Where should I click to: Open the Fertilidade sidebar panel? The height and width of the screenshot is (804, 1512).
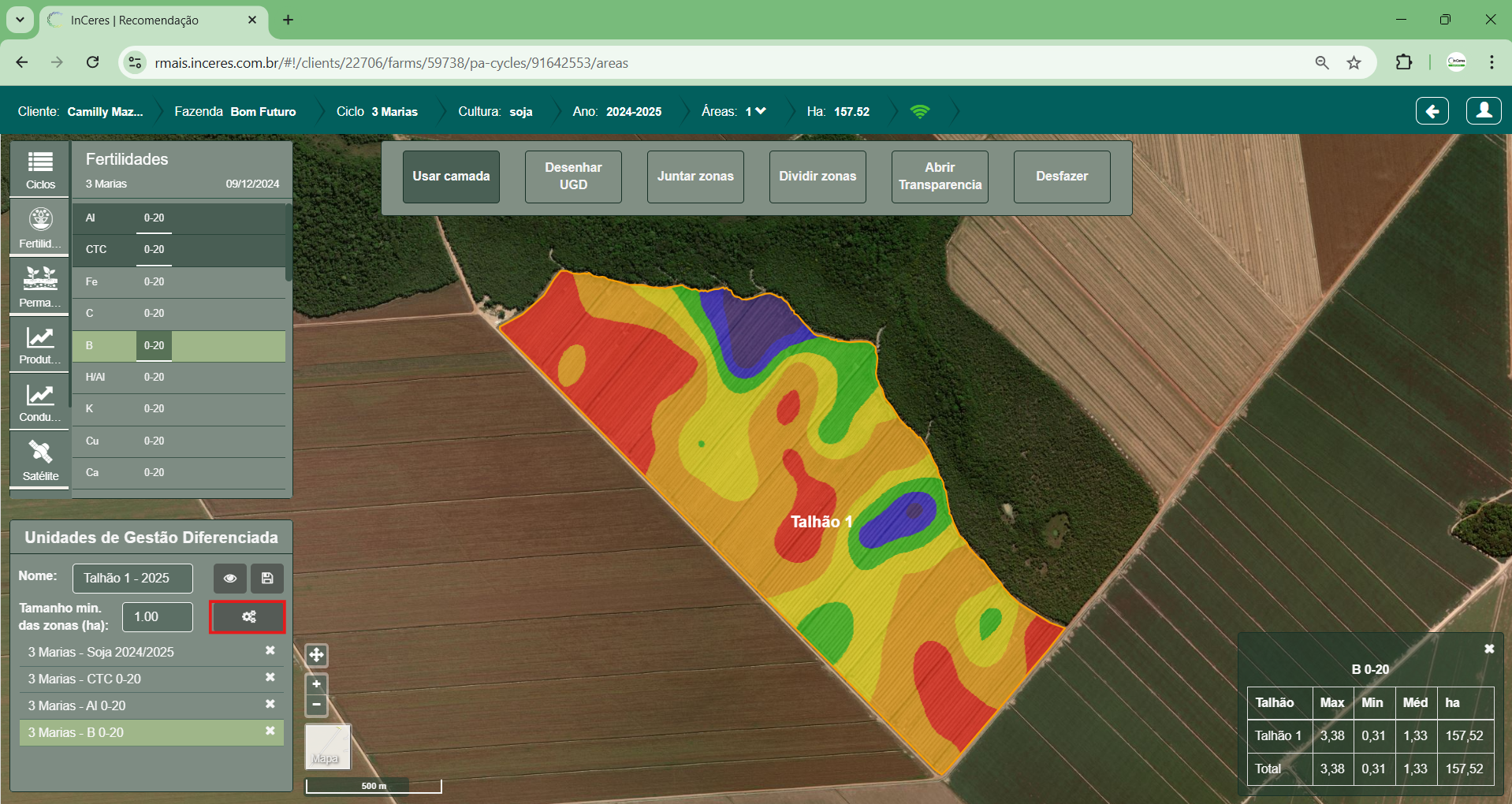[40, 227]
